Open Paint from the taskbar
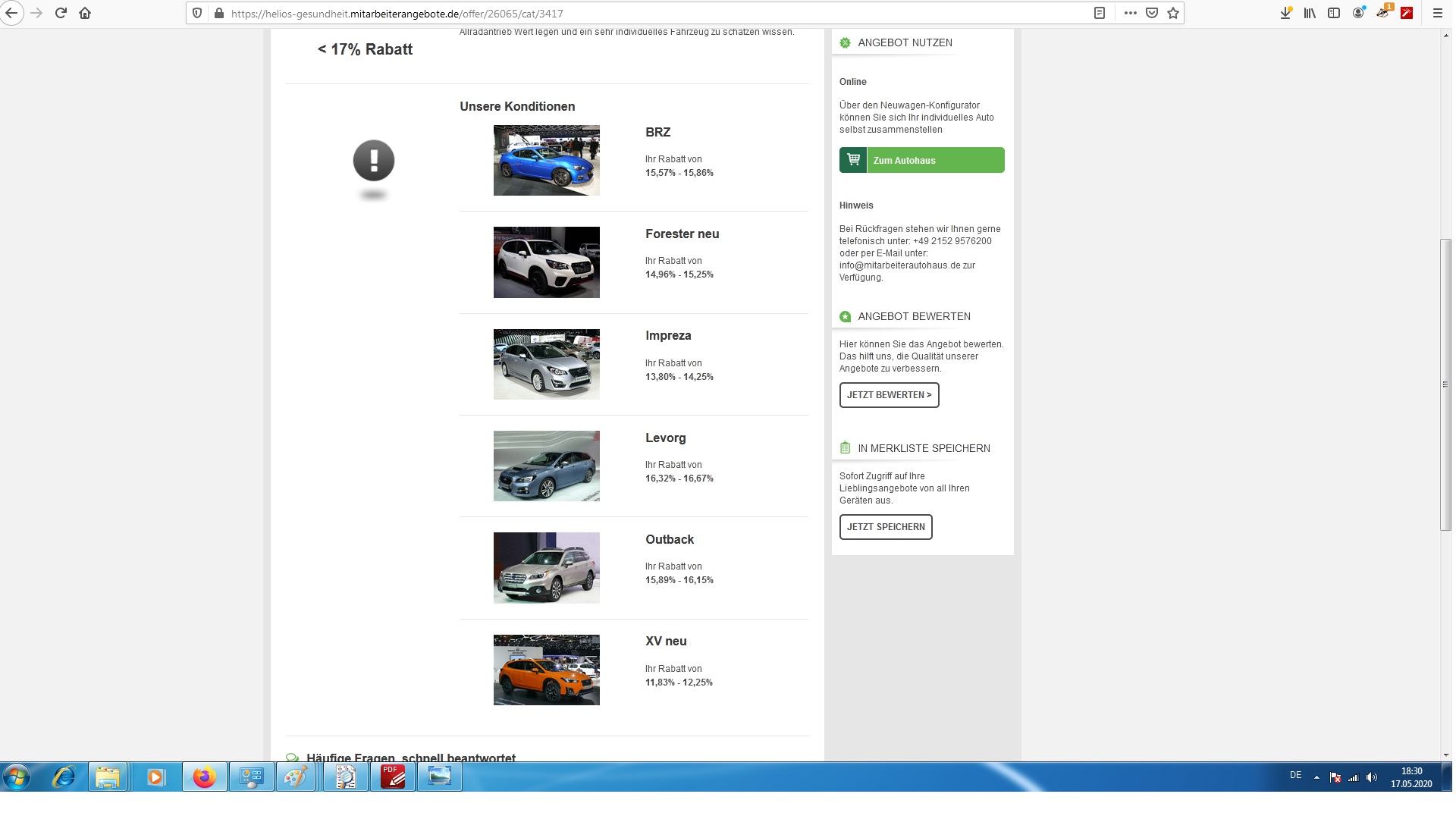1456x819 pixels. pos(295,777)
